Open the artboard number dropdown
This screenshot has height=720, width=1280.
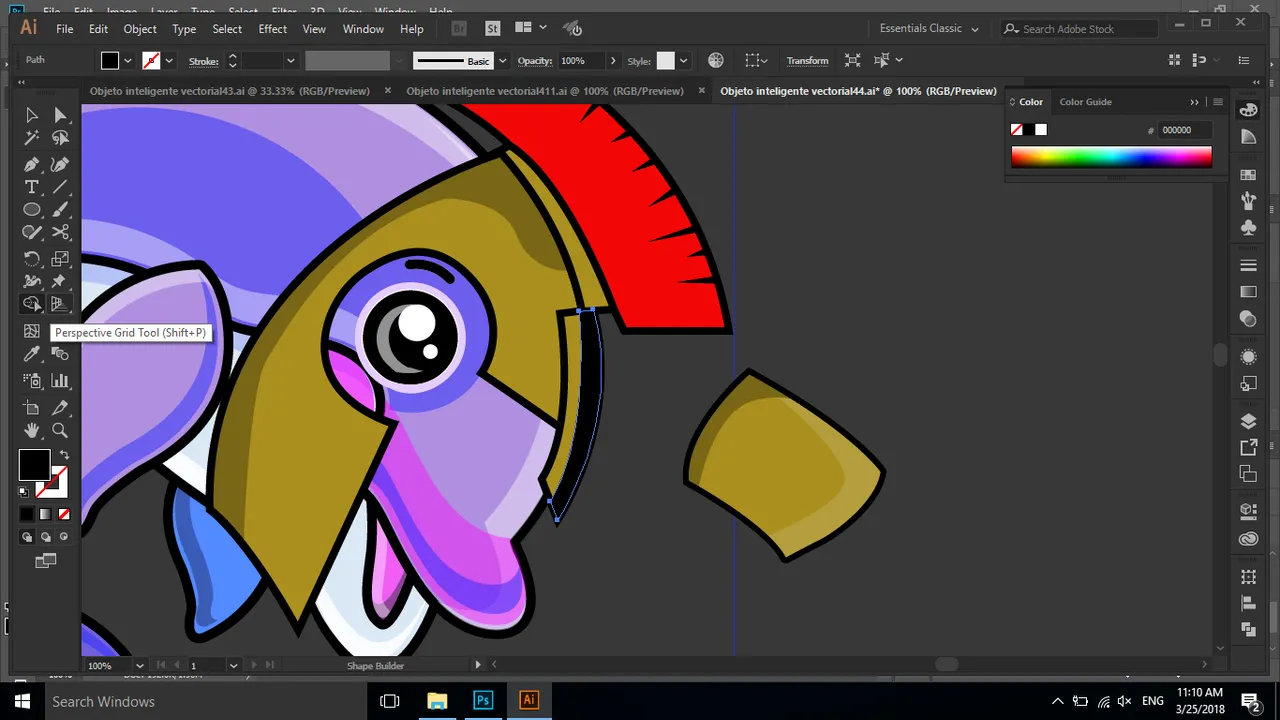click(x=233, y=665)
